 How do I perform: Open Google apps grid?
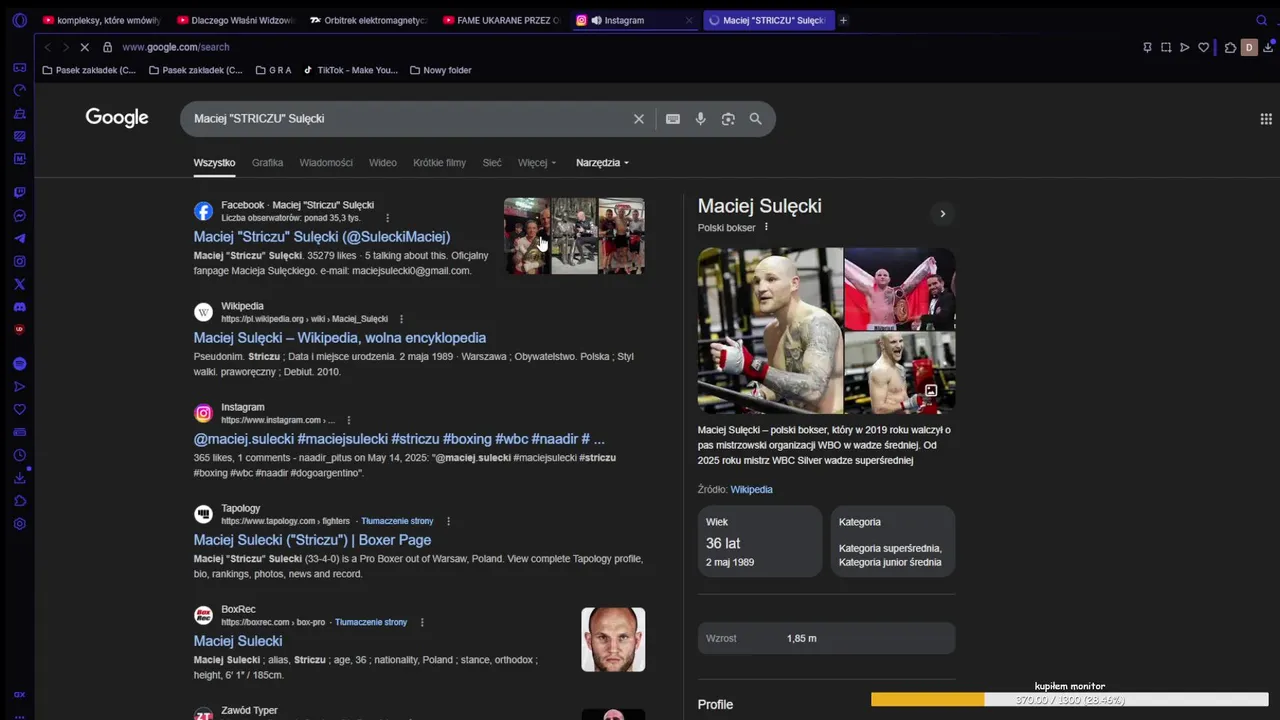pos(1266,119)
